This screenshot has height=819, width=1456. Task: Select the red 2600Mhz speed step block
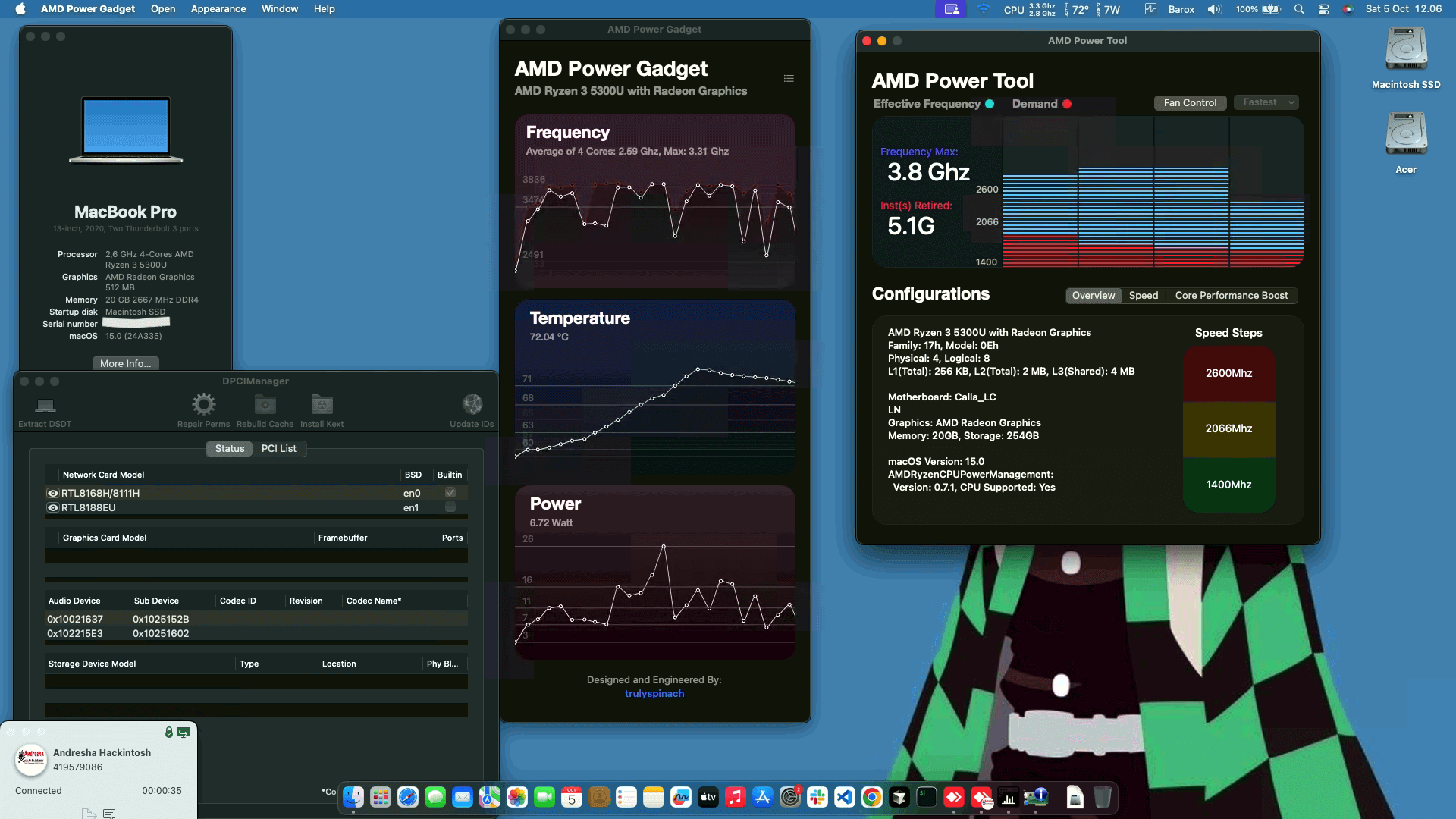pyautogui.click(x=1228, y=373)
